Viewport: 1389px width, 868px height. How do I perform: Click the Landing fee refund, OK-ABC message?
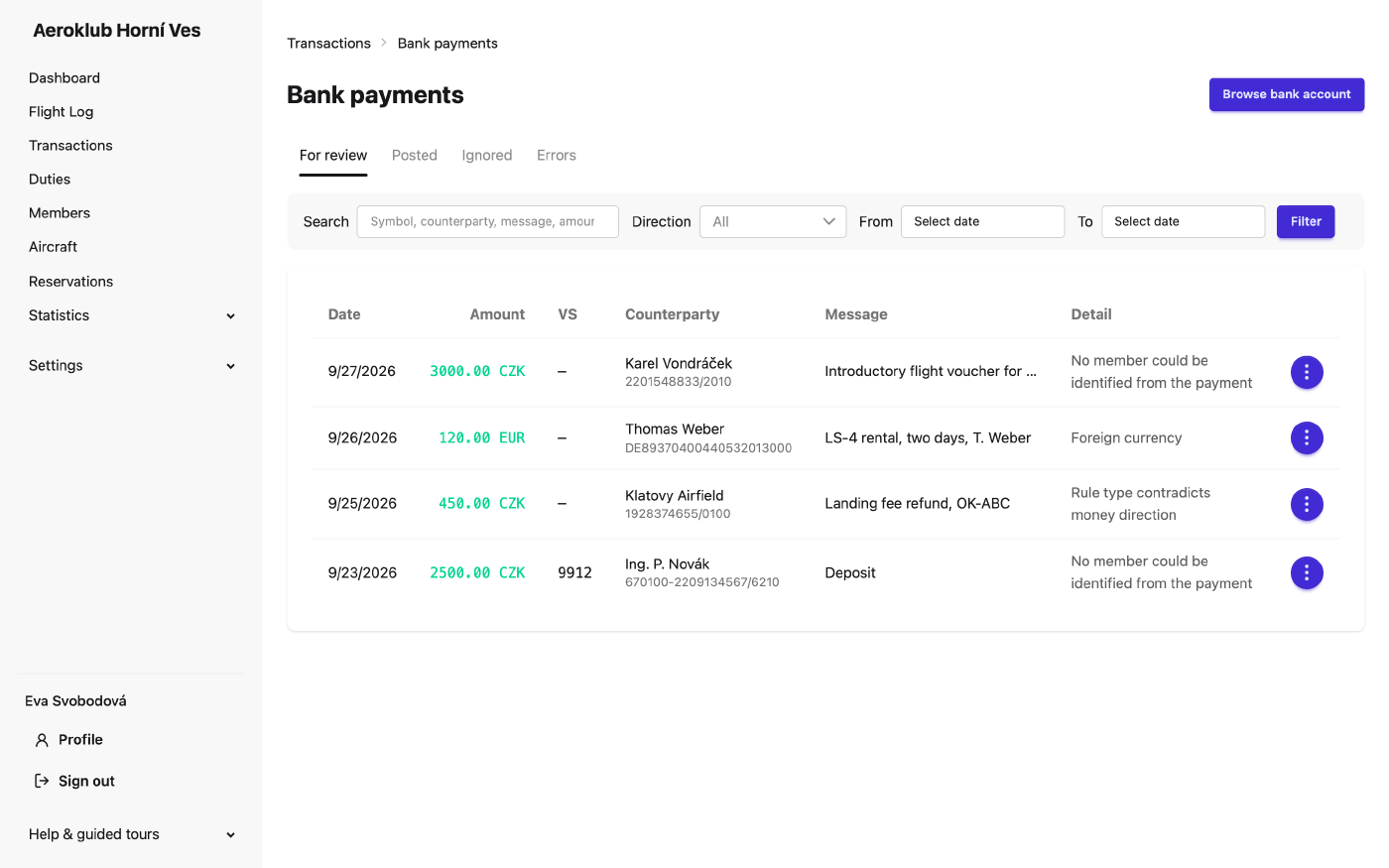[x=918, y=504]
